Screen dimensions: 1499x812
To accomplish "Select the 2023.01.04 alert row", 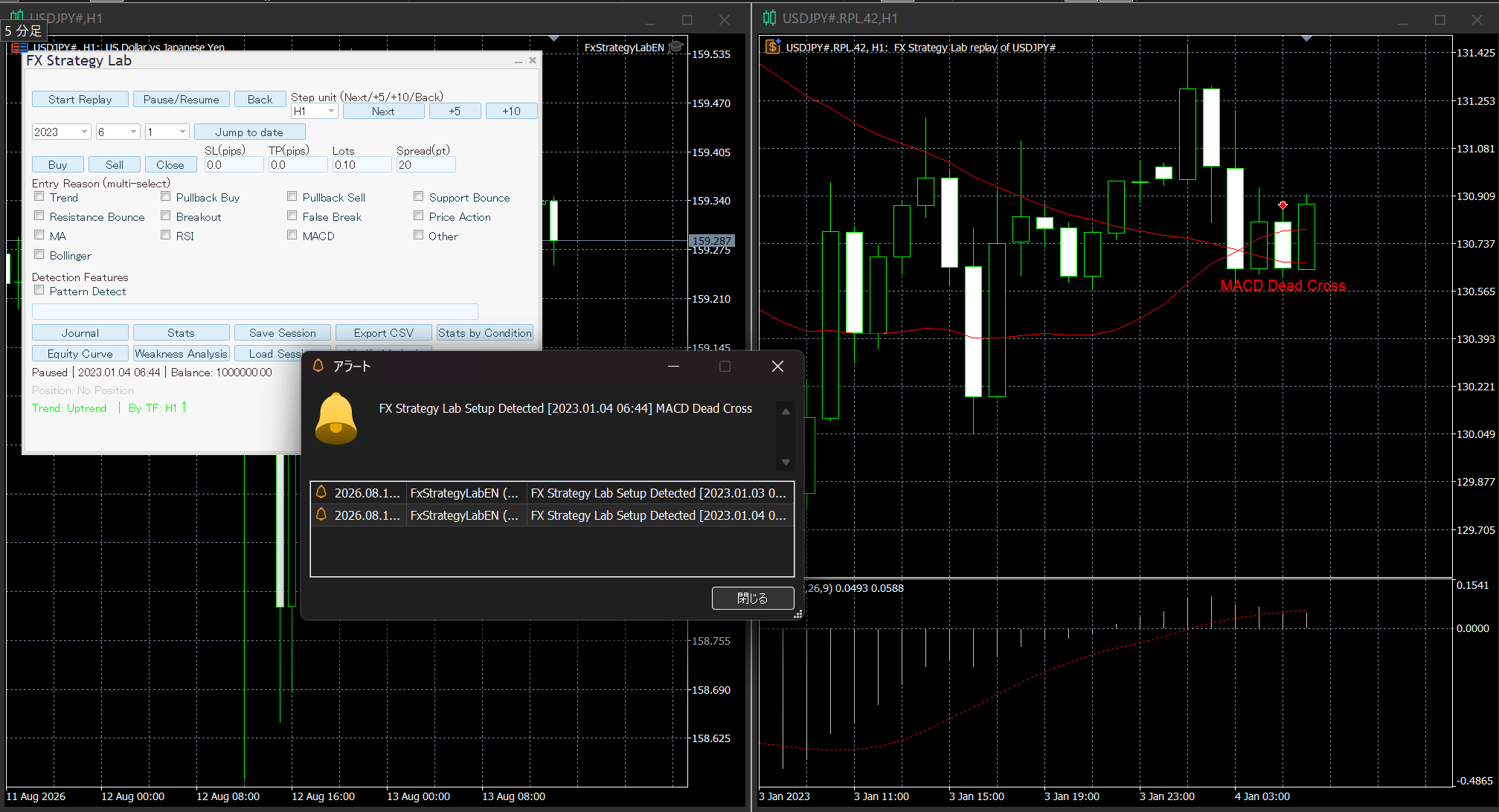I will coord(552,515).
